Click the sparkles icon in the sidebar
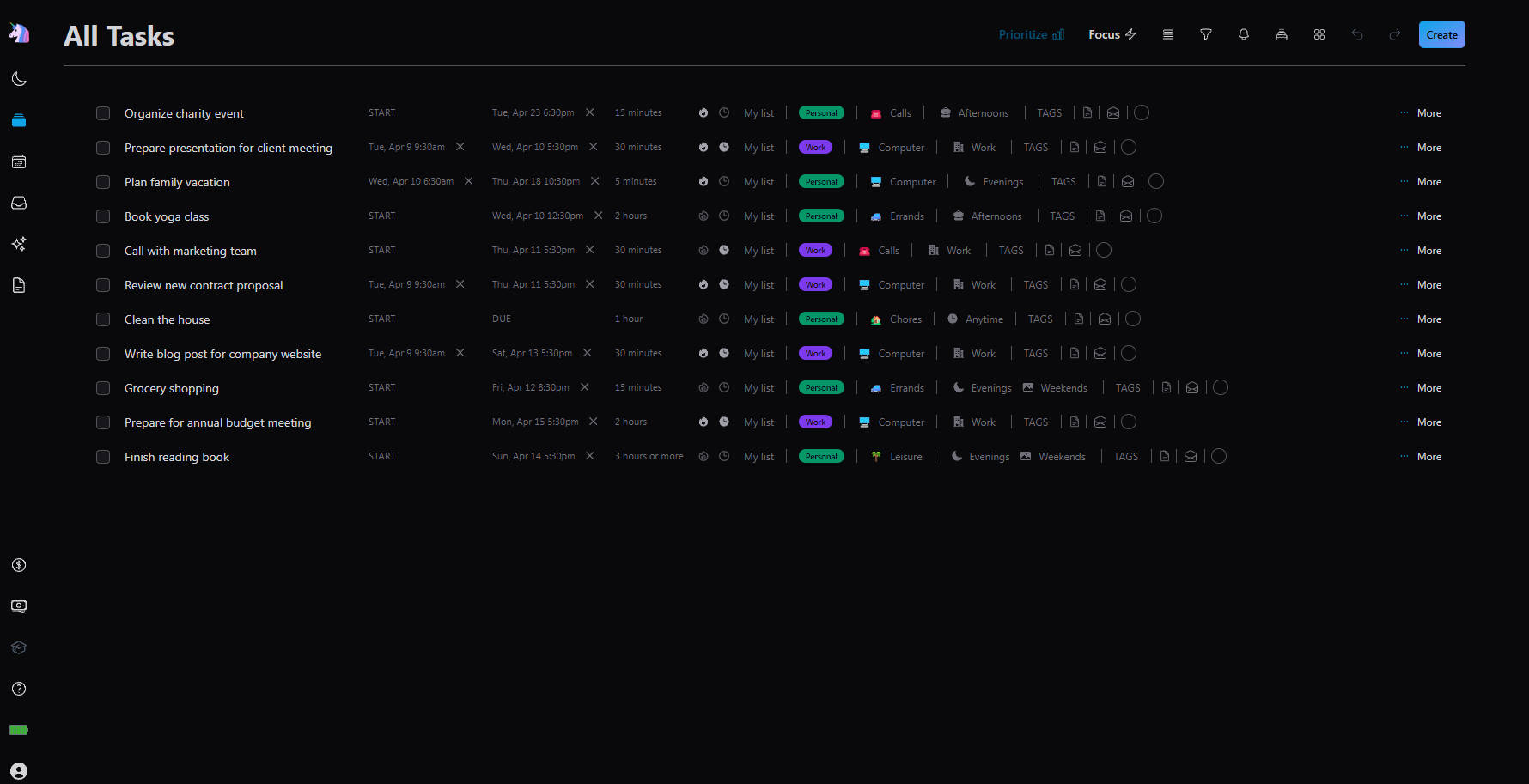 pos(19,244)
